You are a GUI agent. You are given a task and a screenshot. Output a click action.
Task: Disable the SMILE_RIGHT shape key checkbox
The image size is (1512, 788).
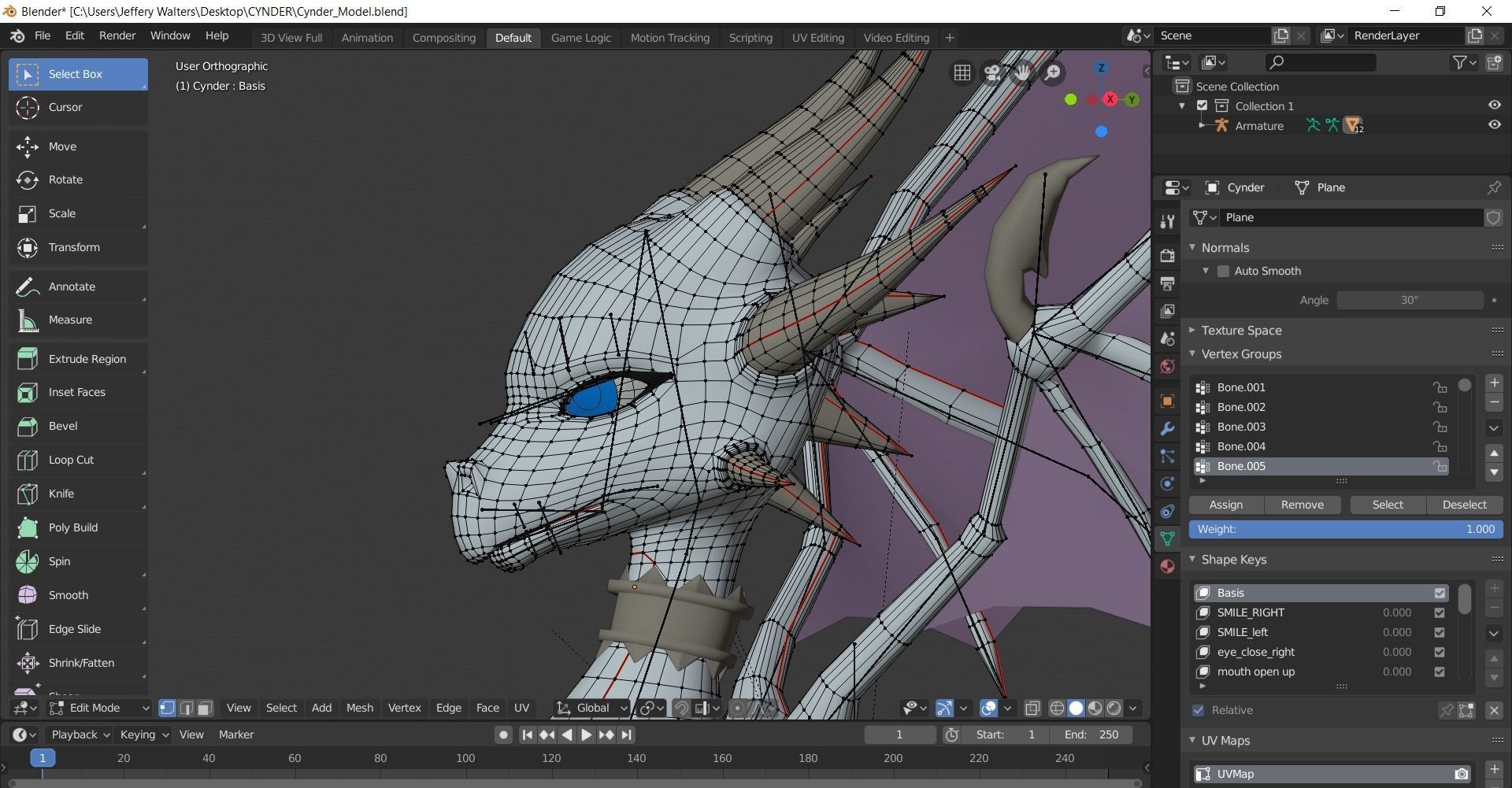coord(1440,612)
